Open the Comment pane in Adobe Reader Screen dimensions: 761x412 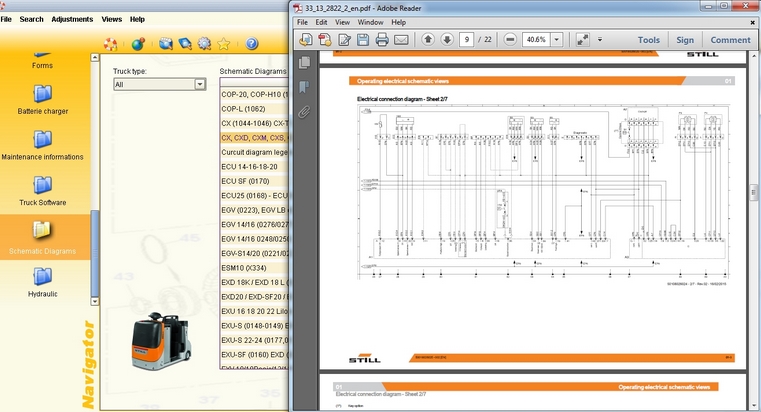point(730,40)
